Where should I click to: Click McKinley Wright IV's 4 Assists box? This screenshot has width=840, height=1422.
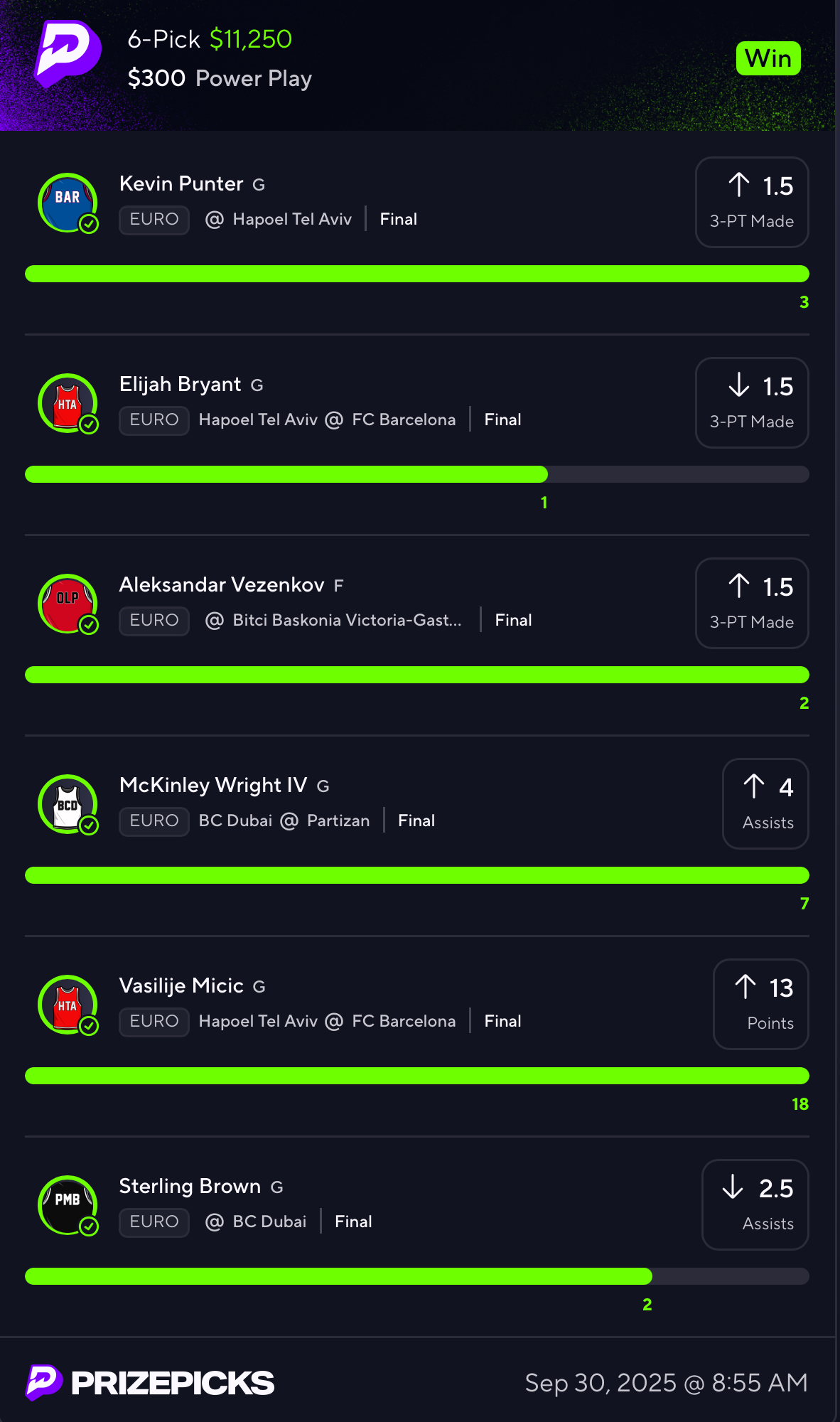765,804
